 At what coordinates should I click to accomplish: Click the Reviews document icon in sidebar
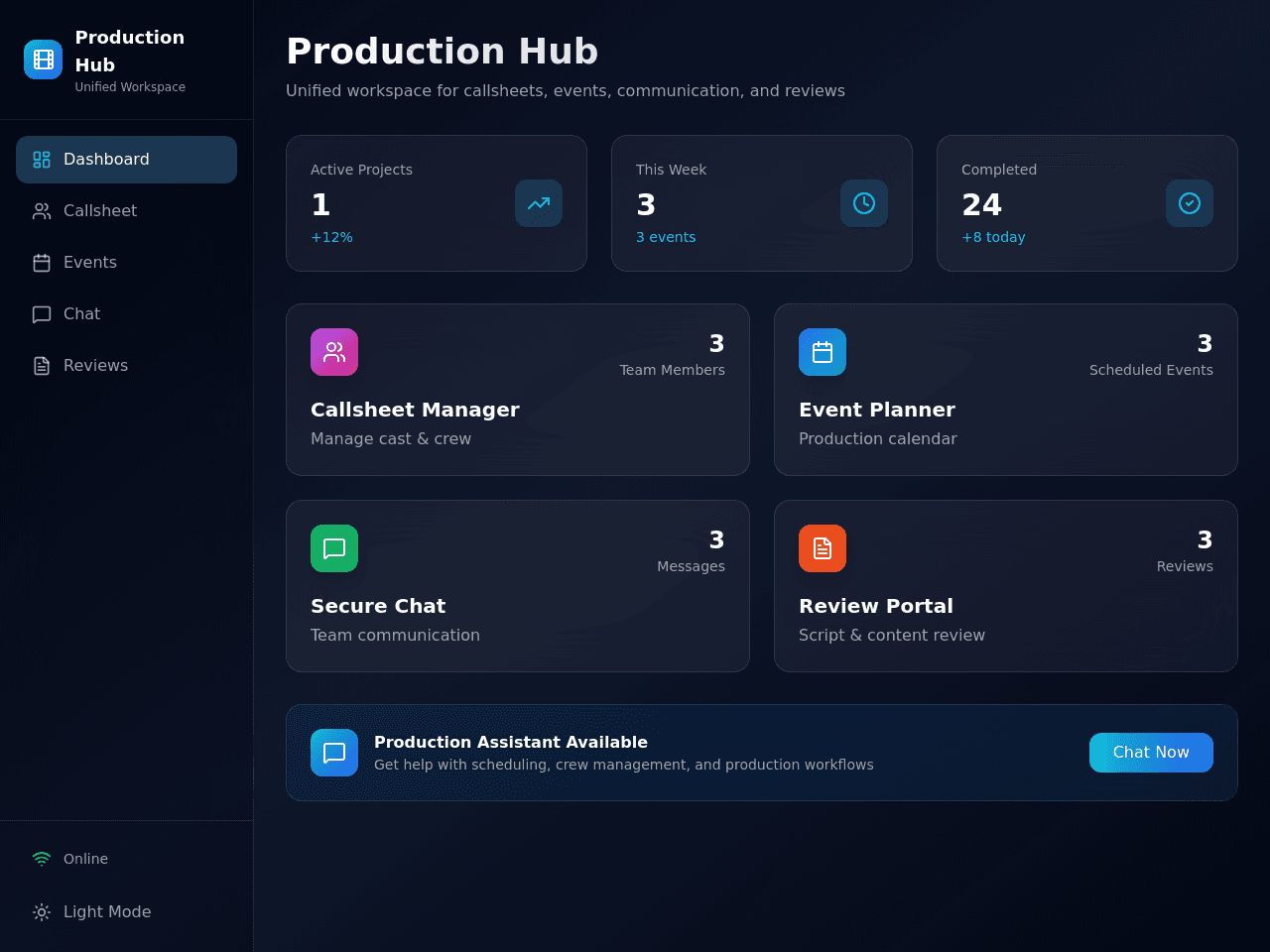coord(42,366)
